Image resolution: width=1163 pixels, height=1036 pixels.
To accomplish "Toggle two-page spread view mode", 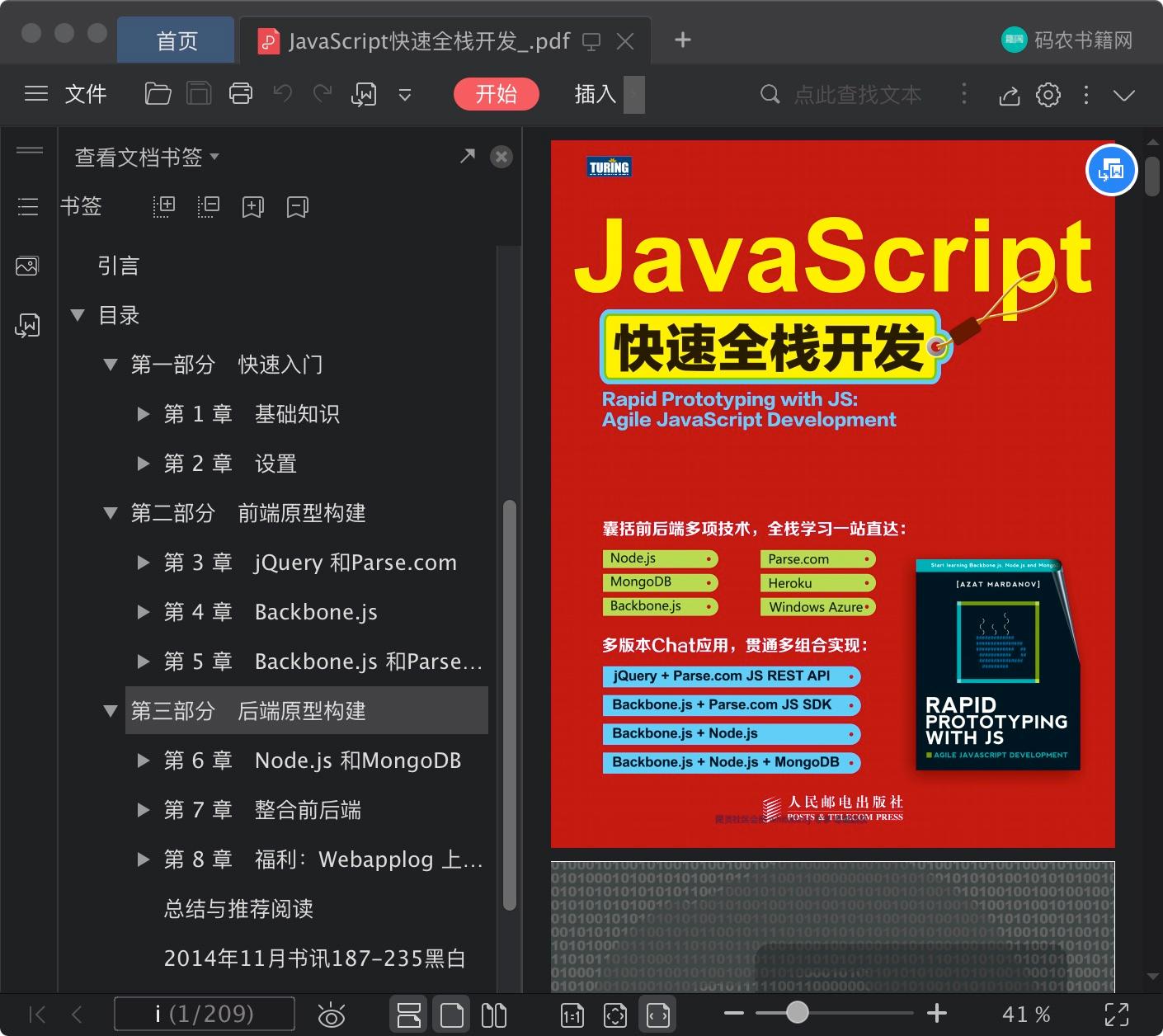I will coord(493,1015).
